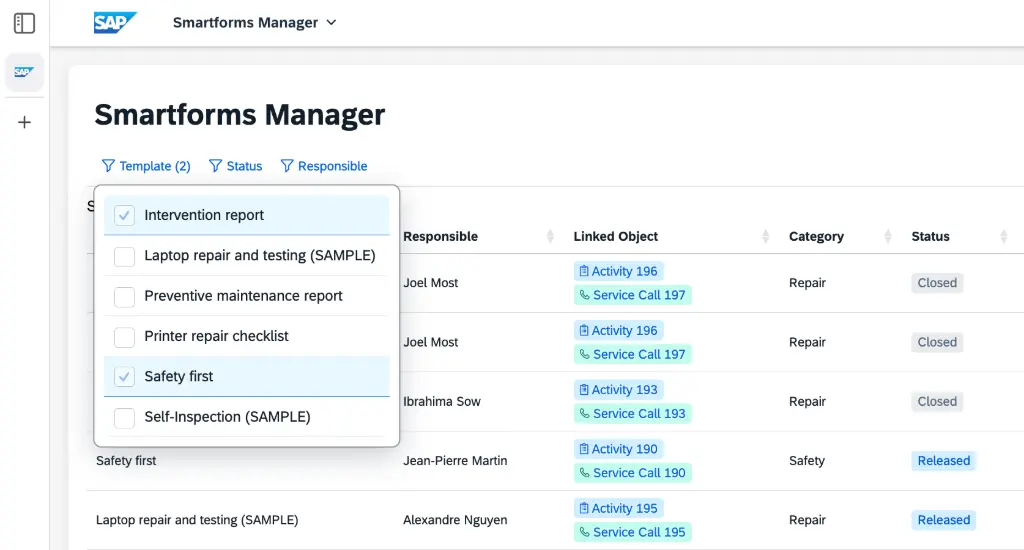Click the Smartforms Manager page title
The image size is (1024, 550).
click(240, 115)
